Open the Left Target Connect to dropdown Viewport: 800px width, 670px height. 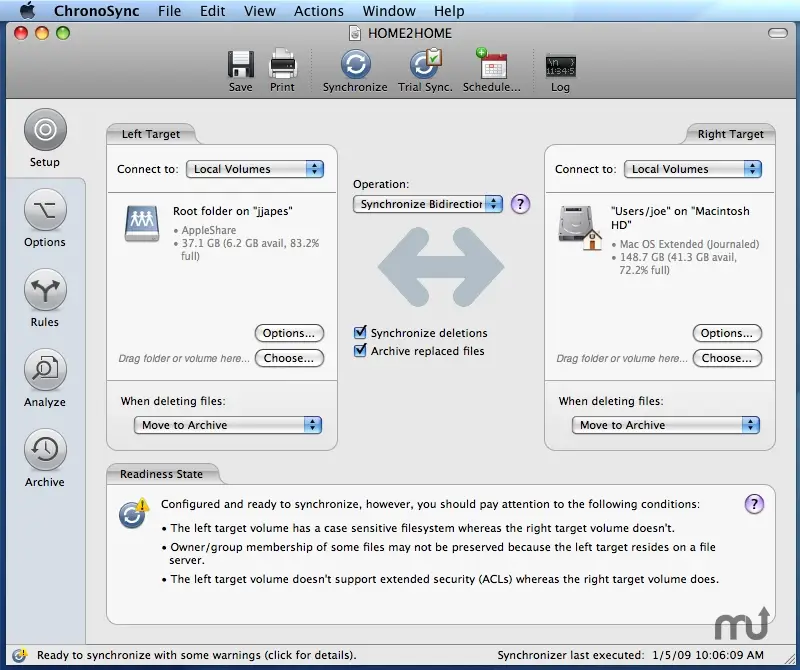[x=255, y=169]
